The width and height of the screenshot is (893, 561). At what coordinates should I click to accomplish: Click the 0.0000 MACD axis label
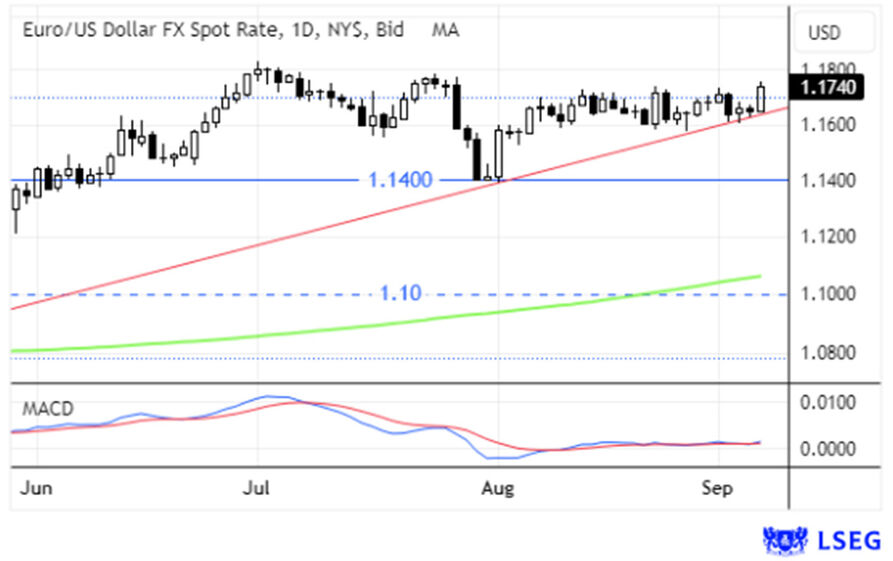828,448
